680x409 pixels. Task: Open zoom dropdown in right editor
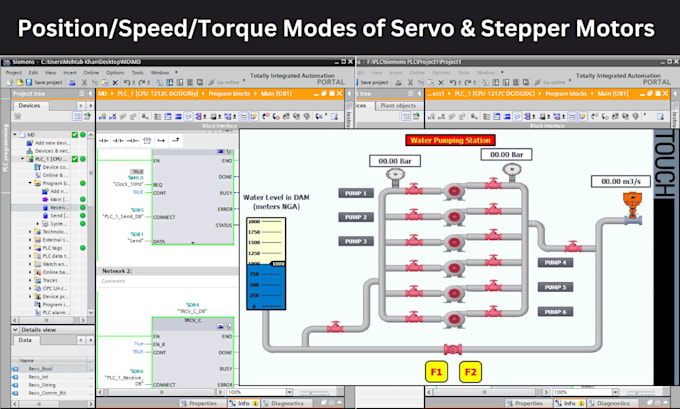[615, 392]
